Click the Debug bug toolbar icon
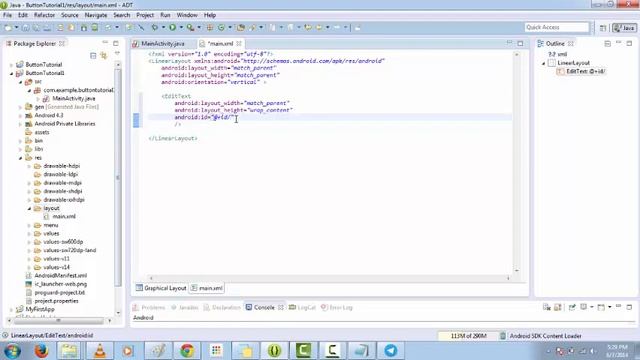Image resolution: width=640 pixels, height=360 pixels. 155,27
